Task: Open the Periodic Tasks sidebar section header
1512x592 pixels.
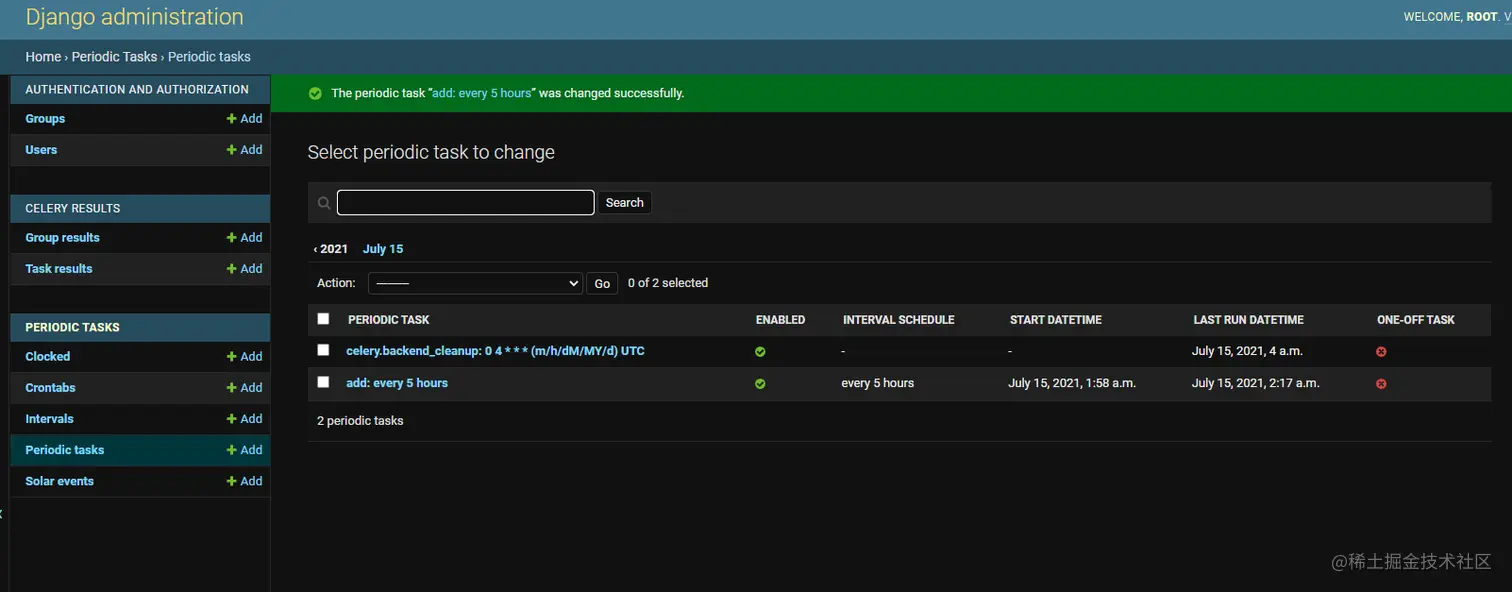Action: point(73,327)
